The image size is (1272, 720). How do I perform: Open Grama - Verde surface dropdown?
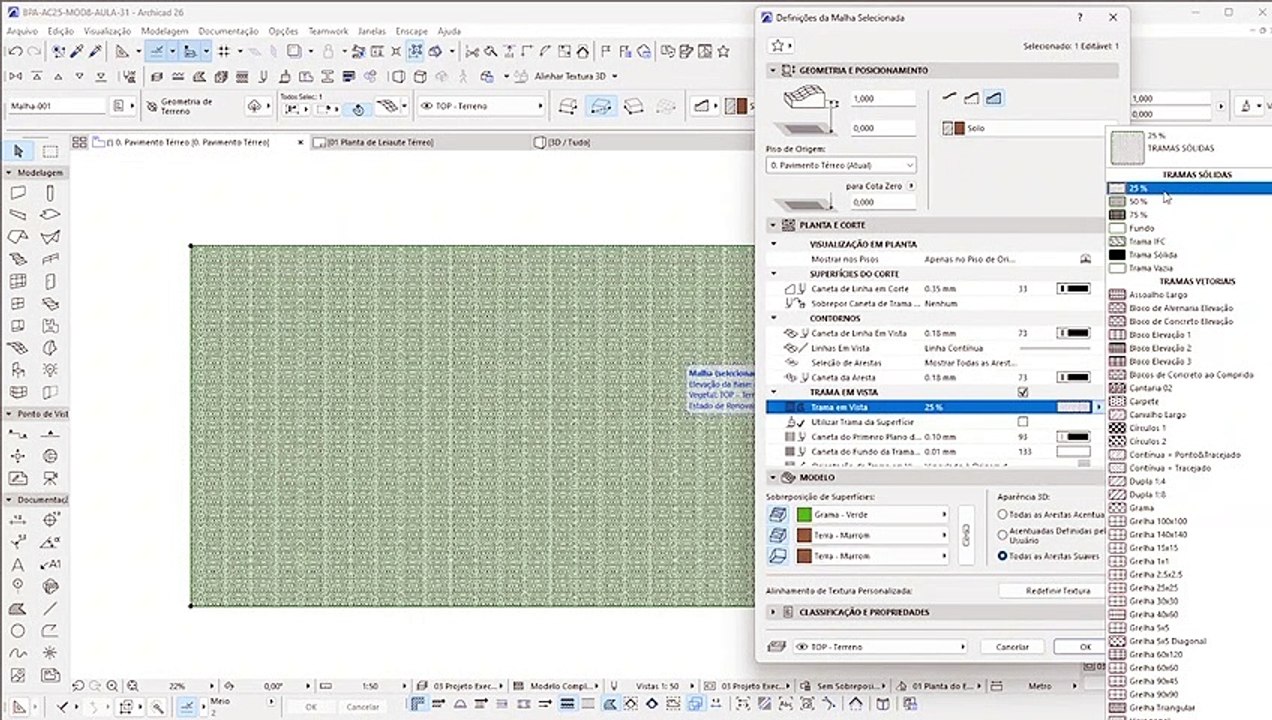tap(871, 514)
